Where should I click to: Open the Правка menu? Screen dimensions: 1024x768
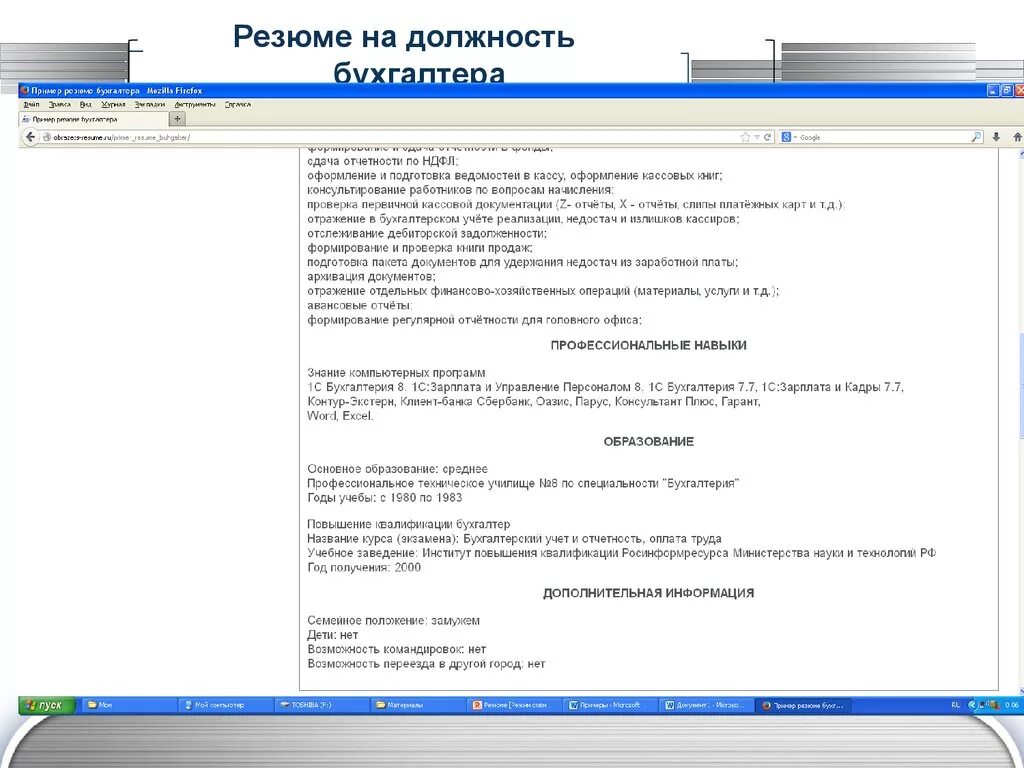pos(59,104)
